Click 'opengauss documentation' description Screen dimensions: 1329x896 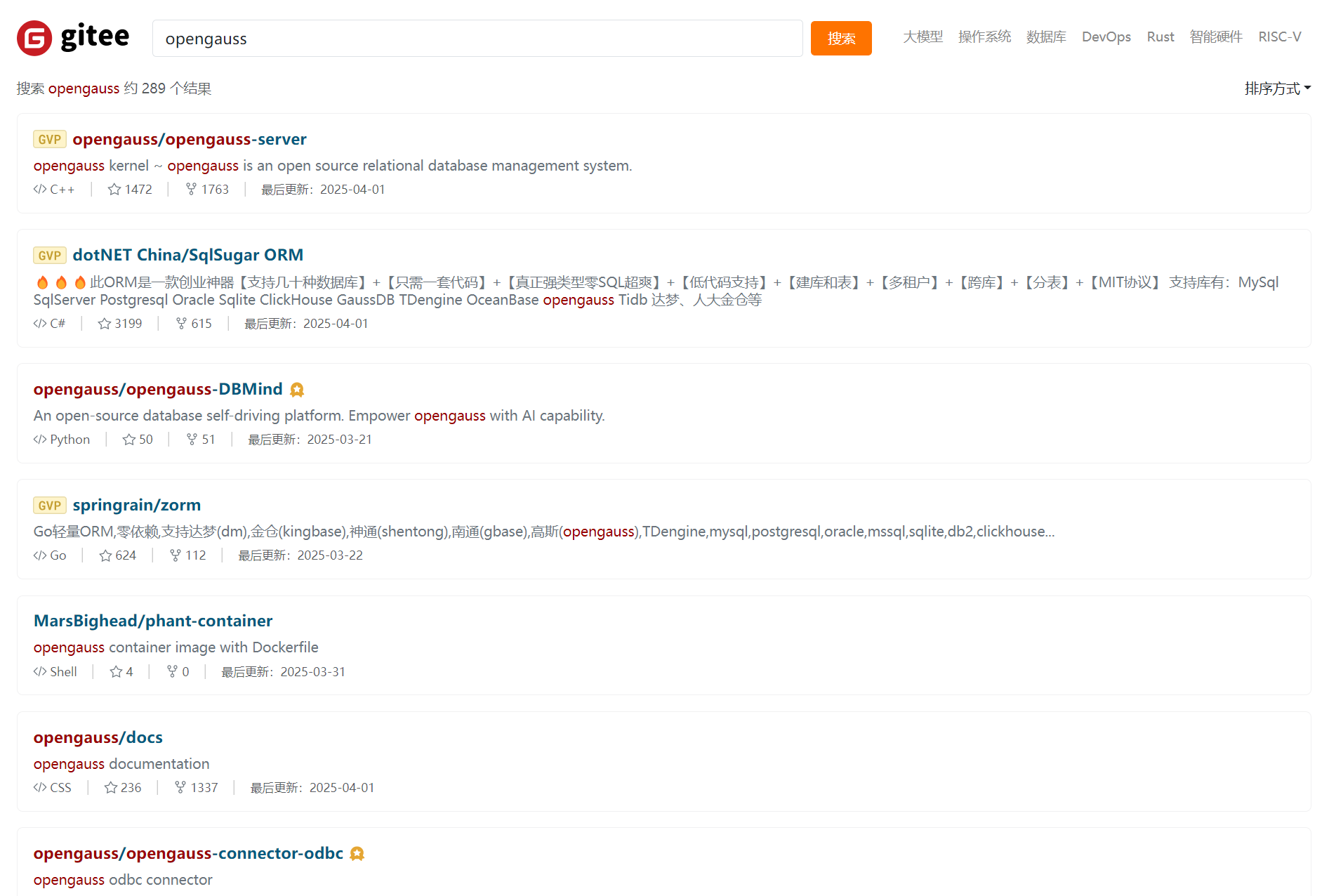(121, 764)
